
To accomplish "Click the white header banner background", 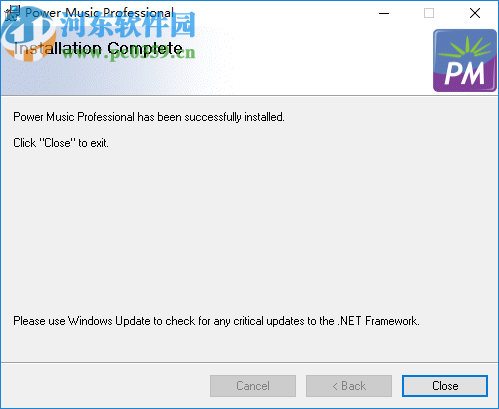I will point(317,60).
